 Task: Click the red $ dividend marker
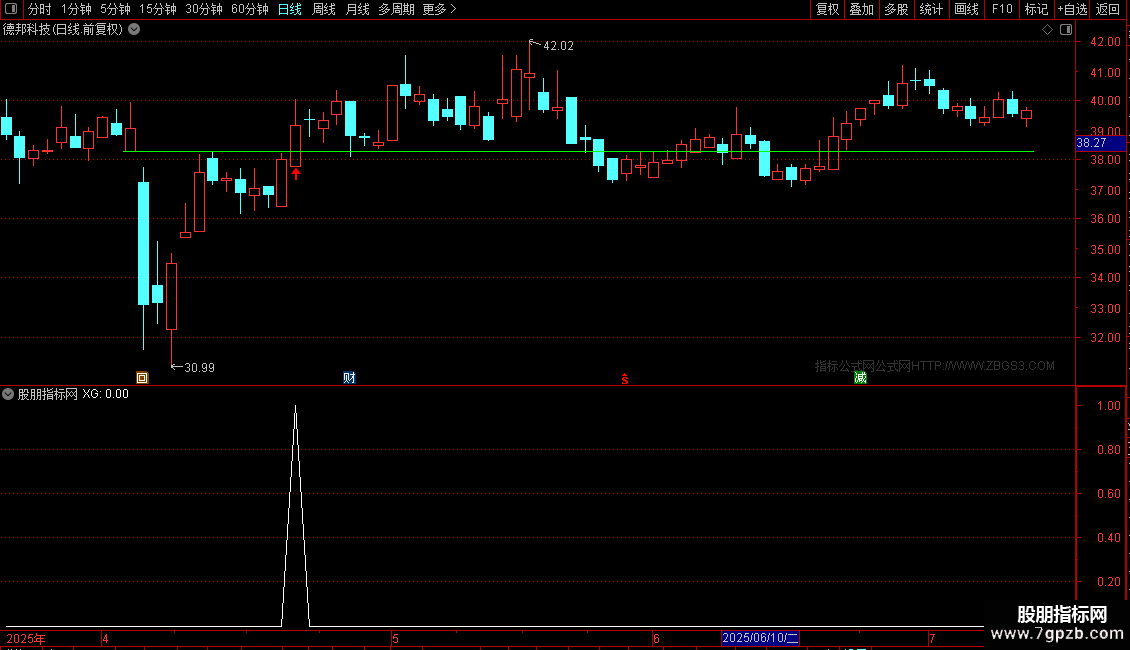pos(625,379)
